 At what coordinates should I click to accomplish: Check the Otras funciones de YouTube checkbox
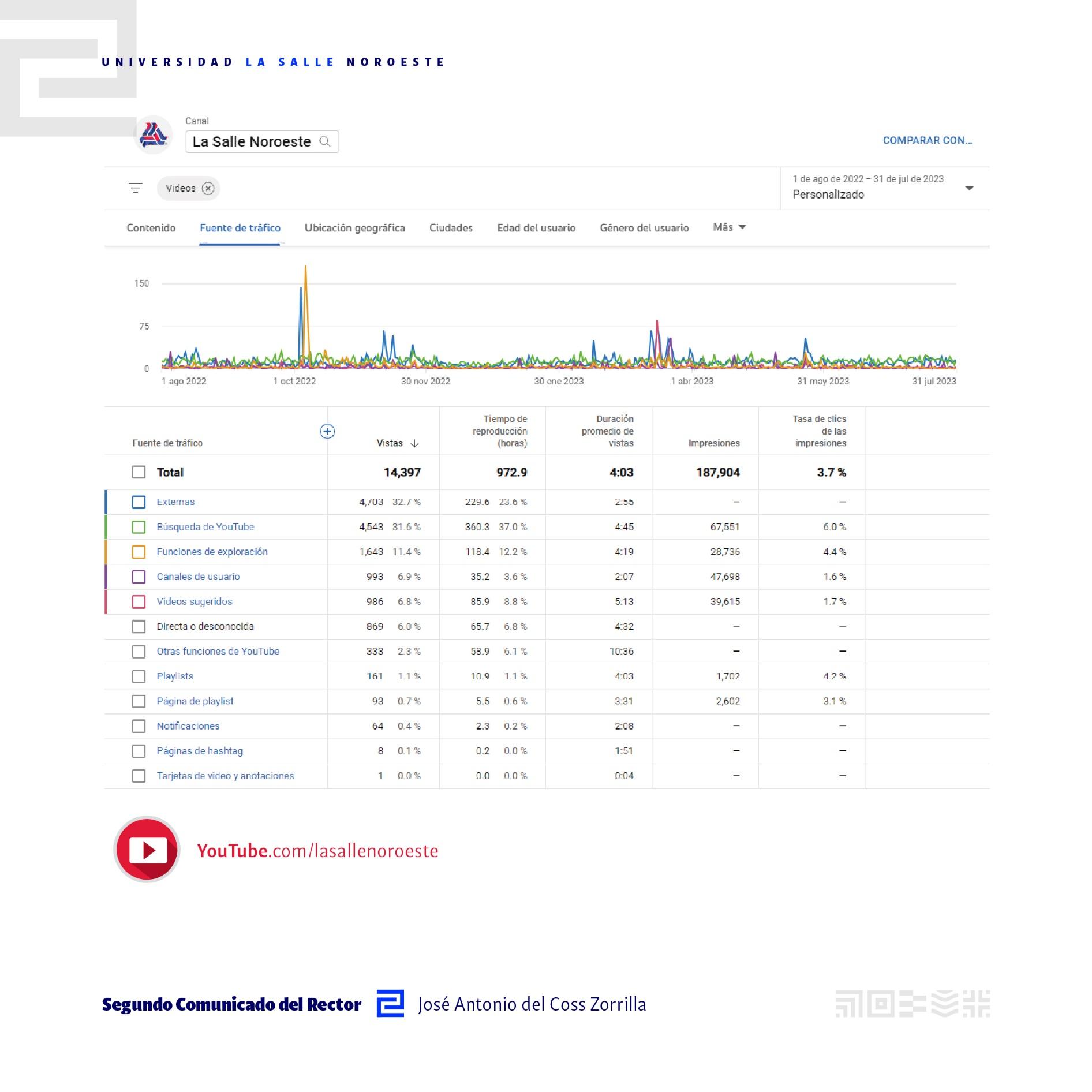point(139,651)
